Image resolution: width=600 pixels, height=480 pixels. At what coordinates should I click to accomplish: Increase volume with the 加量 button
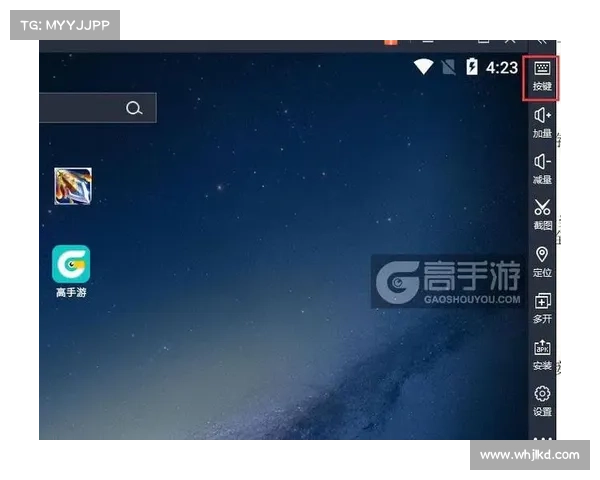[541, 122]
